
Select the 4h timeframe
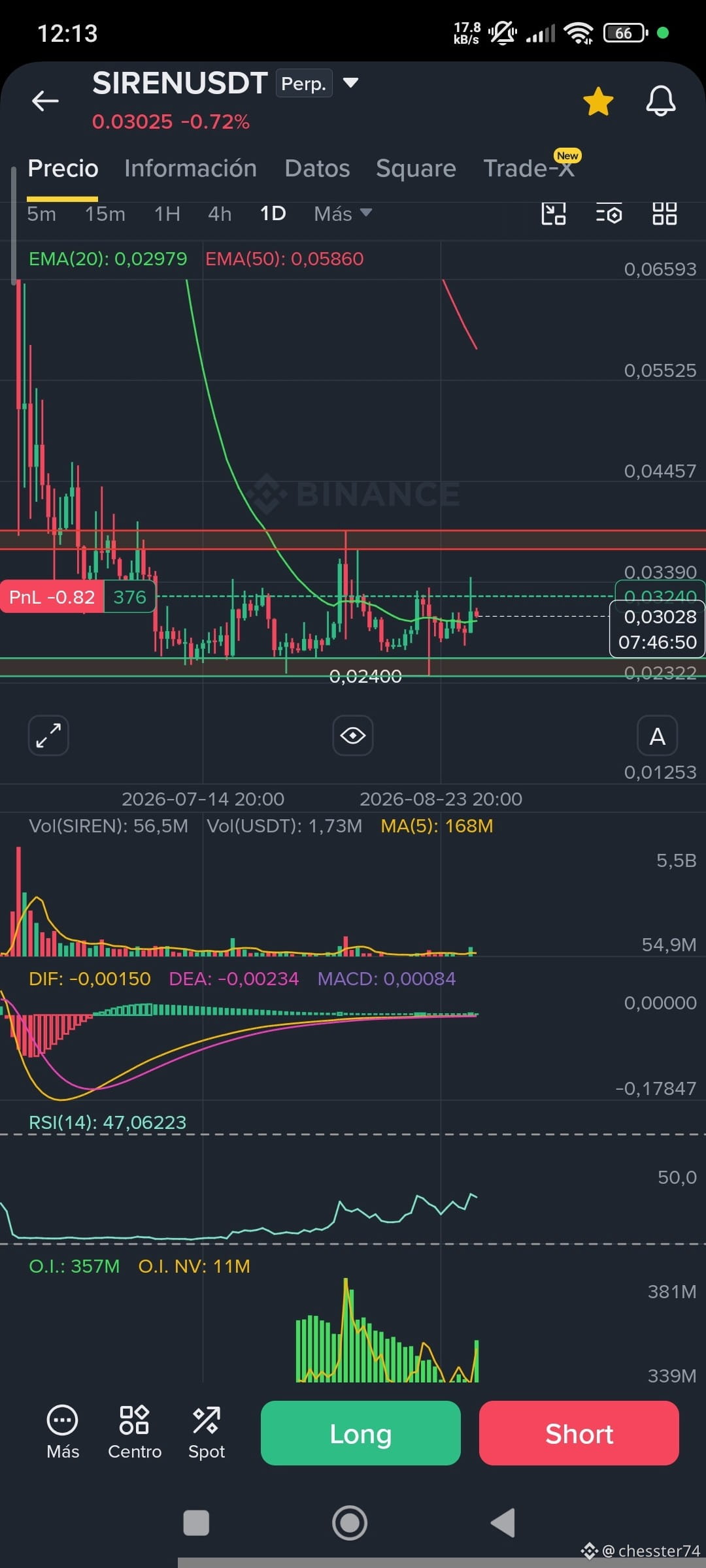coord(220,214)
